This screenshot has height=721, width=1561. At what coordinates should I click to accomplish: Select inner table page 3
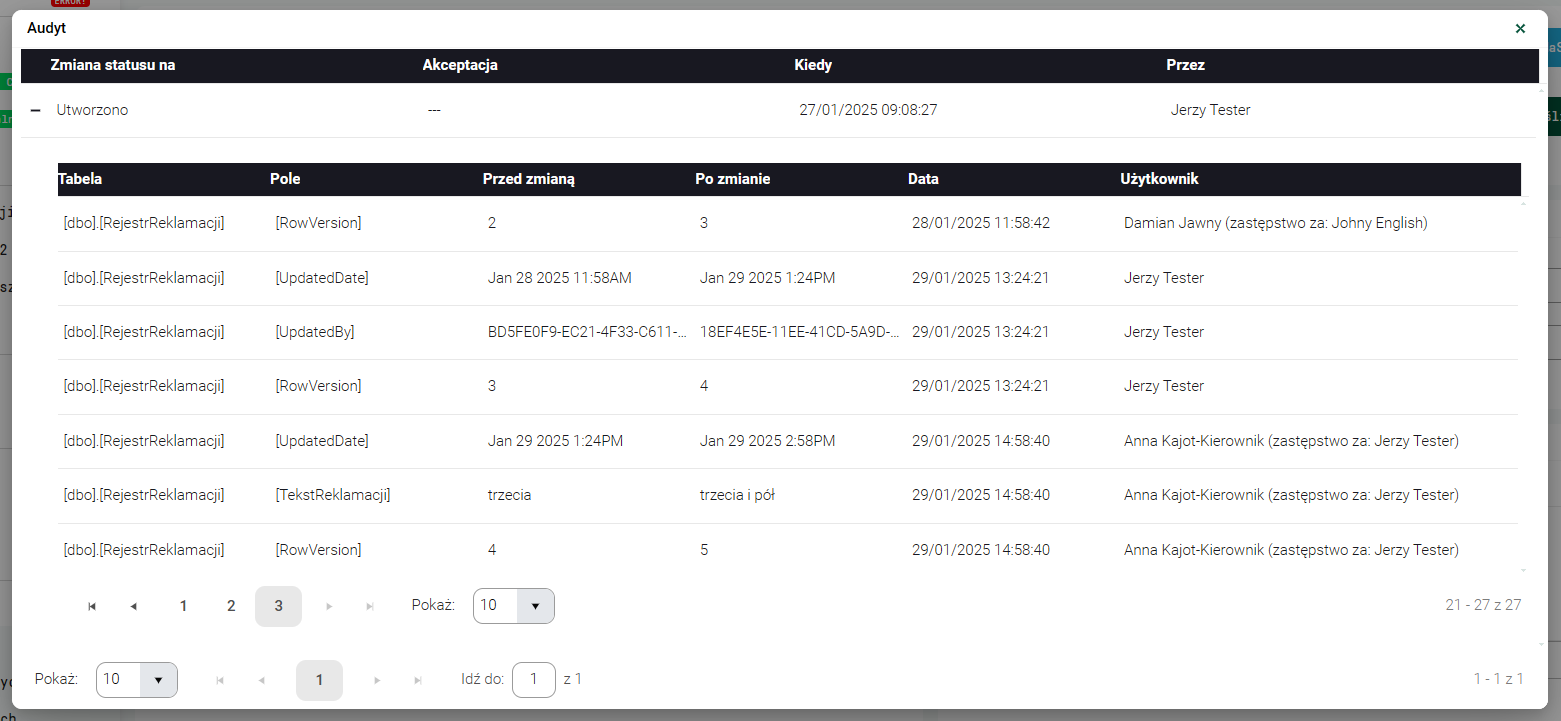278,606
